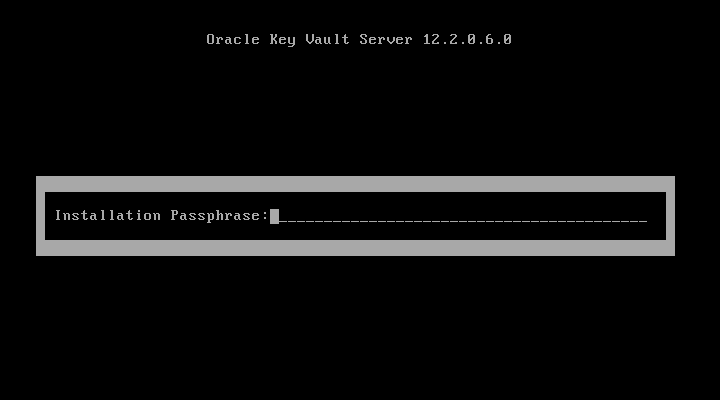
Task: Click the word 'Installation' in the prompt
Action: (x=108, y=215)
